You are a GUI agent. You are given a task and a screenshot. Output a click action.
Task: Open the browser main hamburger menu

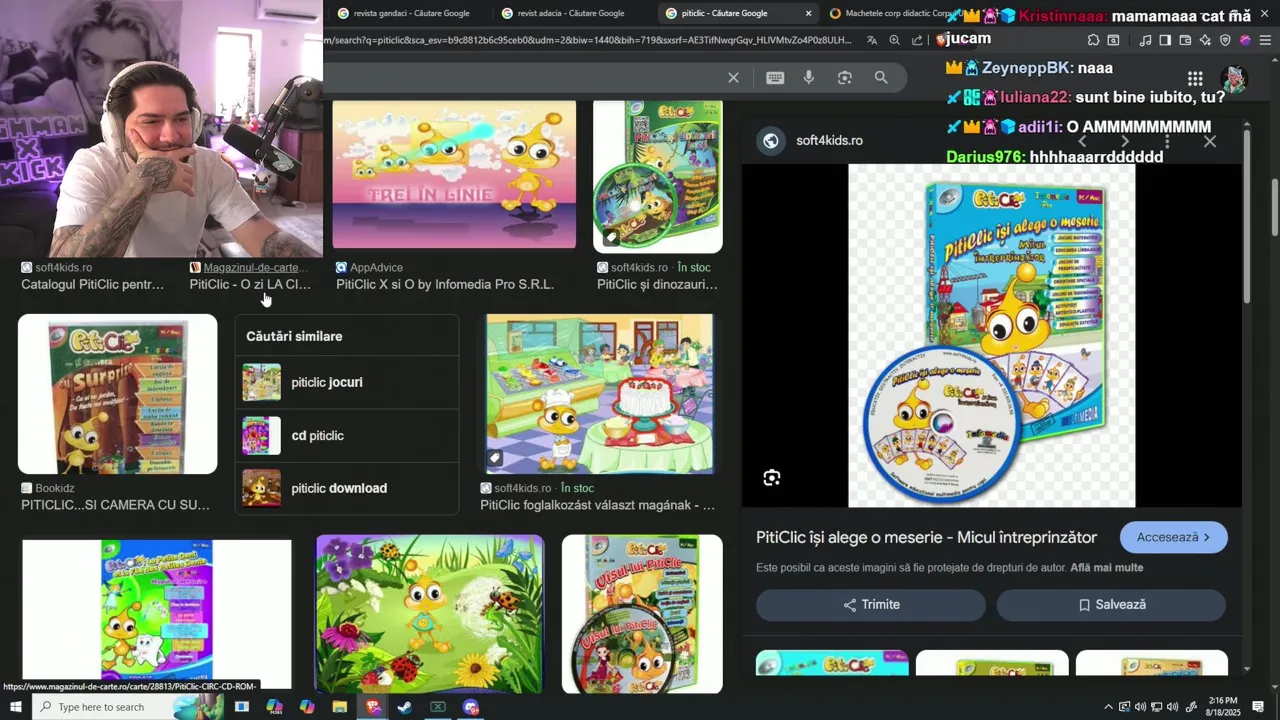click(x=1265, y=40)
